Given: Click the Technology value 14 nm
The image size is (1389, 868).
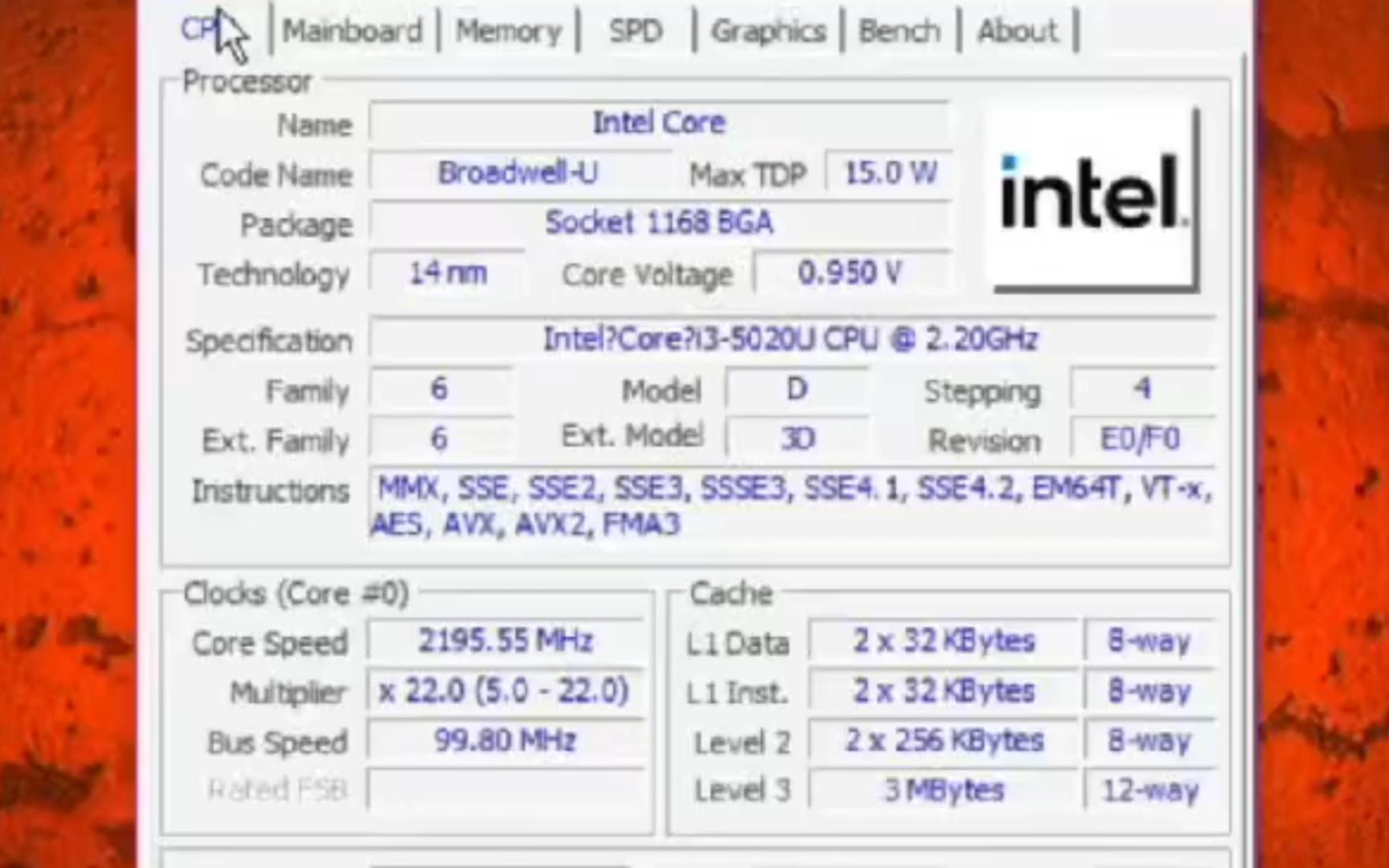Looking at the screenshot, I should 447,273.
